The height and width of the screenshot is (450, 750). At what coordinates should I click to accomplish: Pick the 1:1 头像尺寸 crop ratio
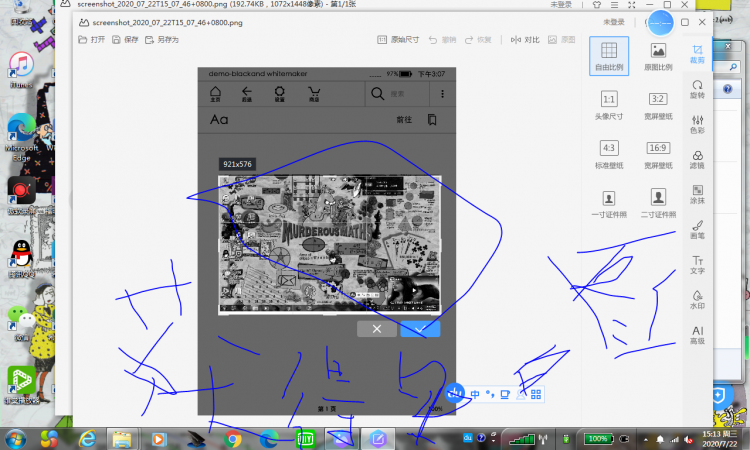[609, 105]
